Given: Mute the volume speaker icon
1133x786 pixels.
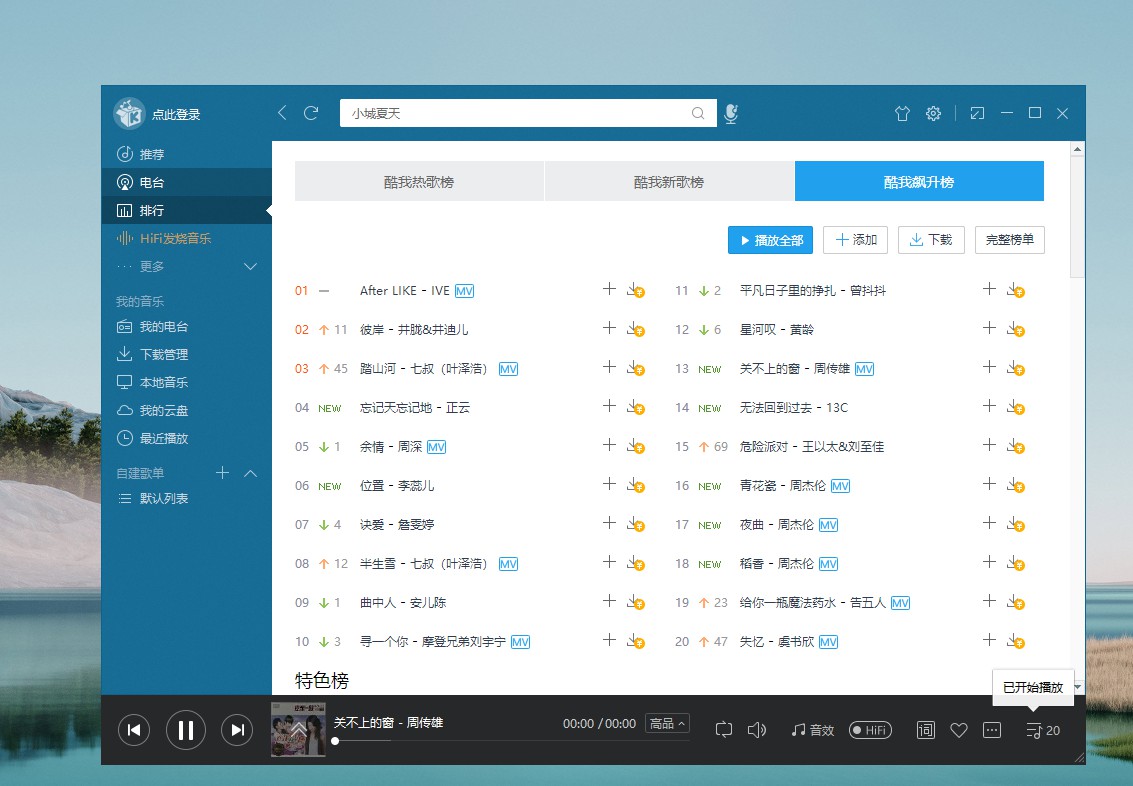Looking at the screenshot, I should (x=757, y=730).
